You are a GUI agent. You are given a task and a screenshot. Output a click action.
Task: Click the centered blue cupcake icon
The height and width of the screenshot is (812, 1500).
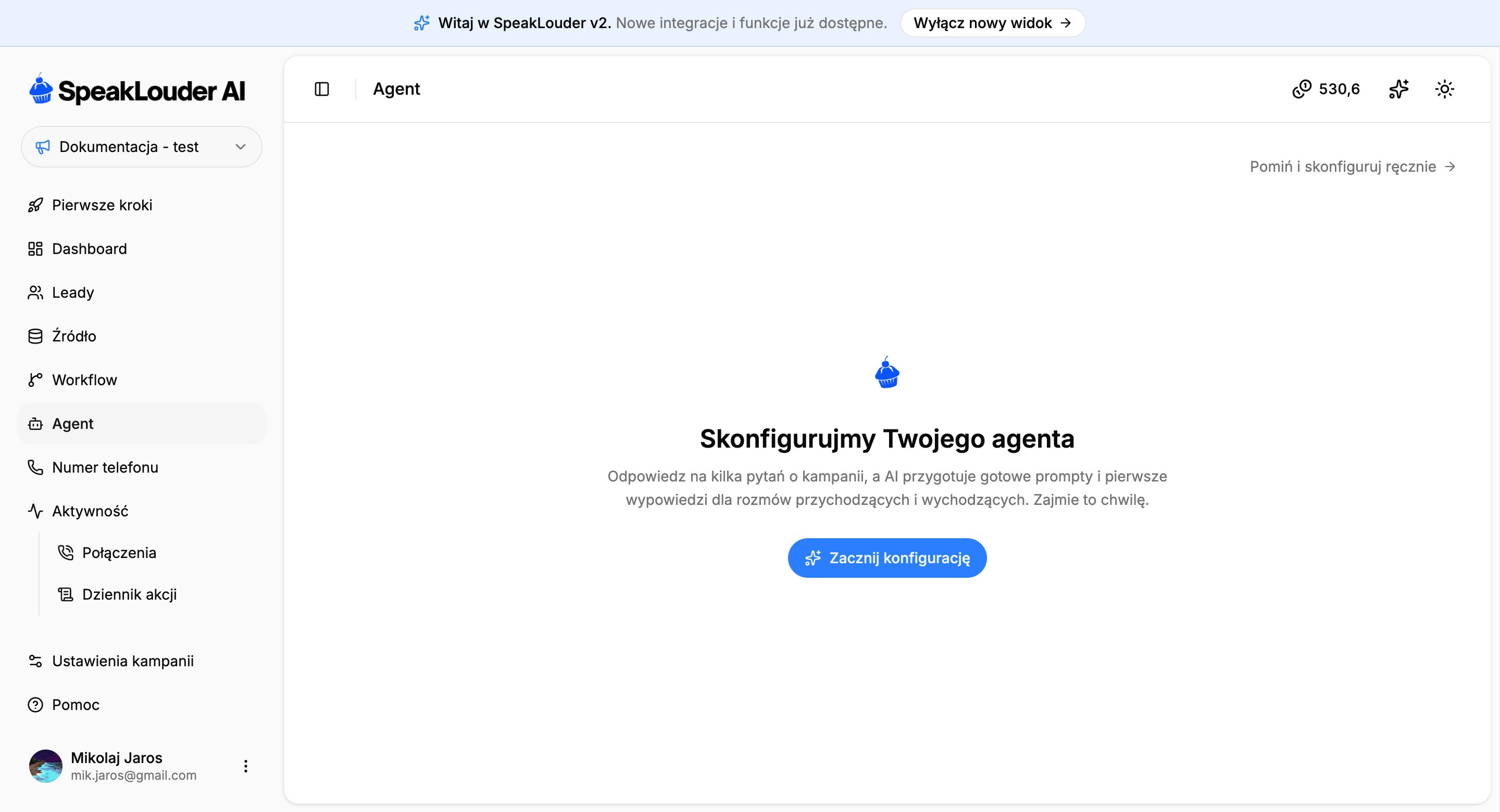point(887,373)
